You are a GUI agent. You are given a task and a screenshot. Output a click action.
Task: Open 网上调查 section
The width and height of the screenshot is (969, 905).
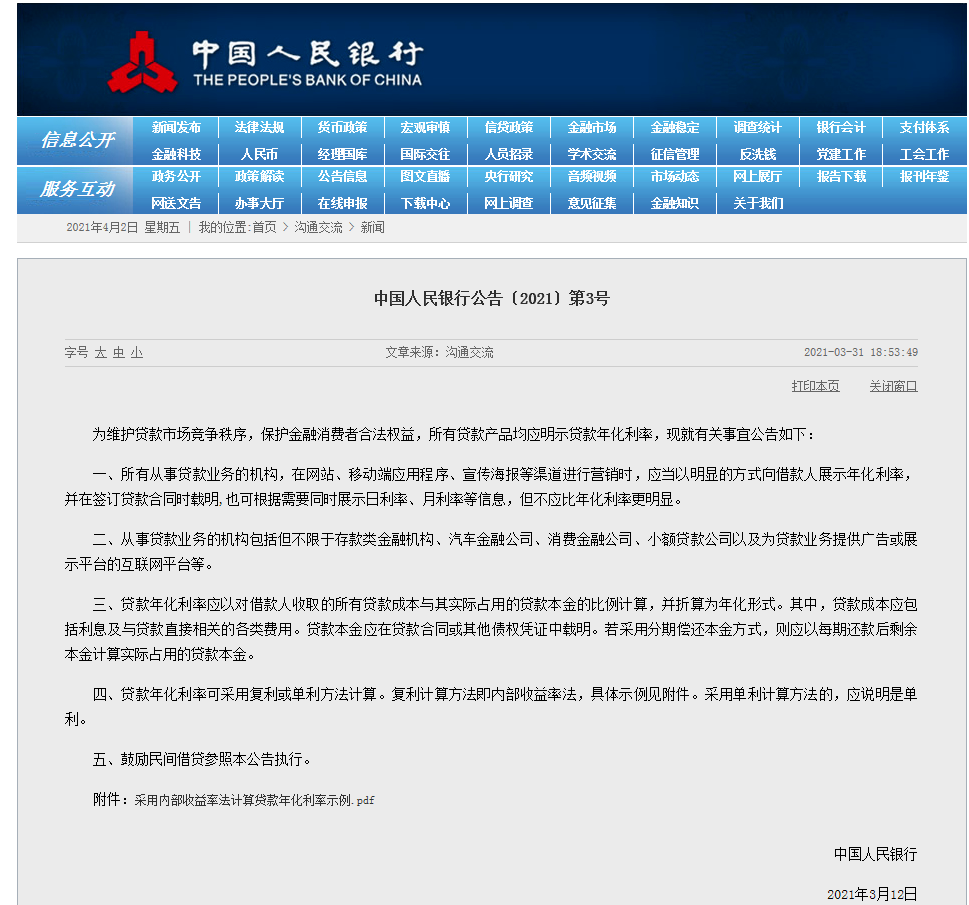point(509,203)
